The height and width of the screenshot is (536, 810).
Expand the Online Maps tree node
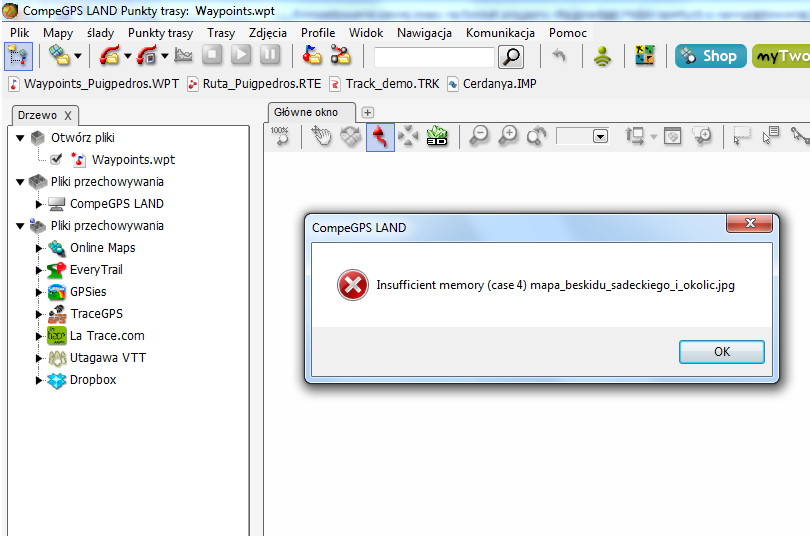39,248
